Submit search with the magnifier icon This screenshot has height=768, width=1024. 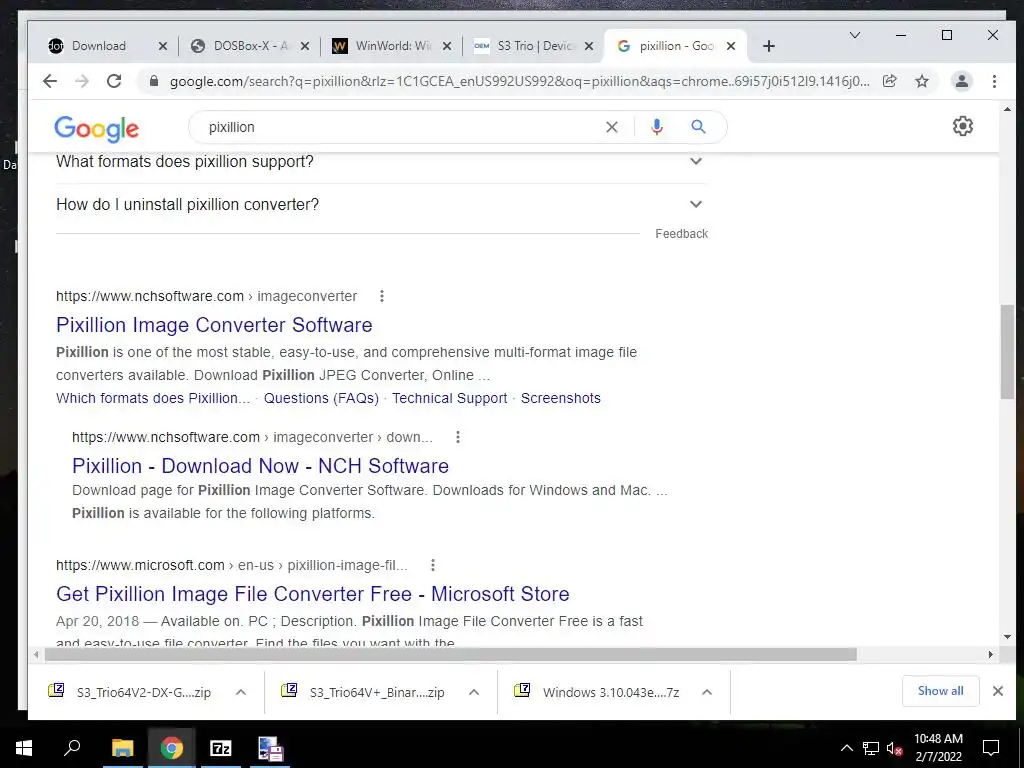[x=698, y=127]
